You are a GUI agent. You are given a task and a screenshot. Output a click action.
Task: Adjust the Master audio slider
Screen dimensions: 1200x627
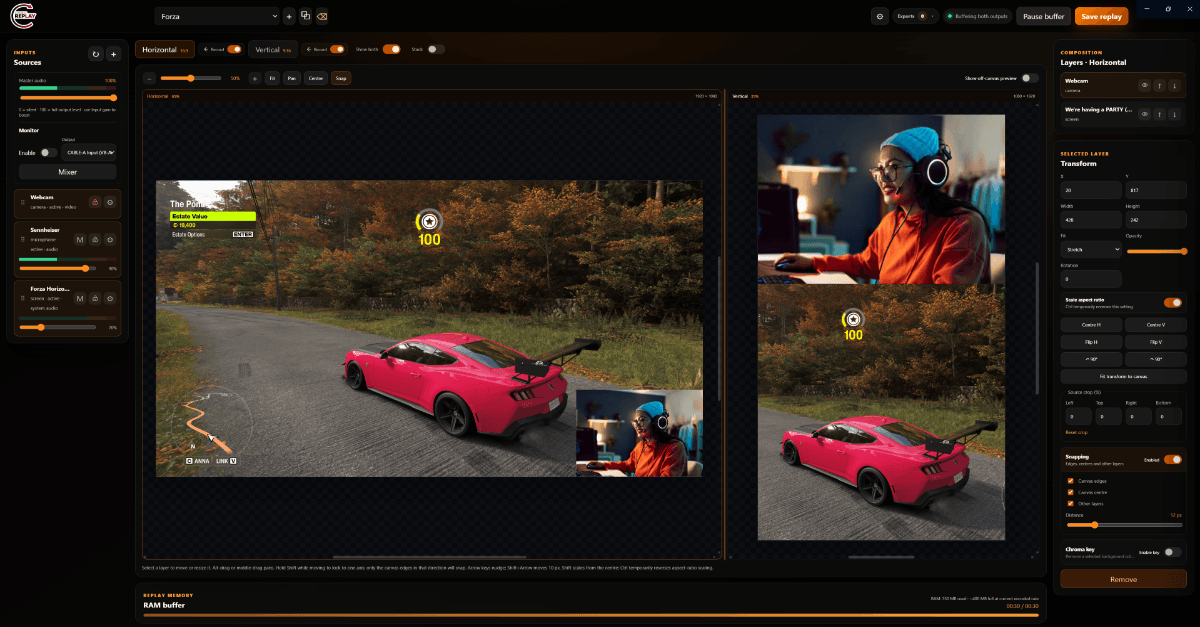[x=68, y=97]
